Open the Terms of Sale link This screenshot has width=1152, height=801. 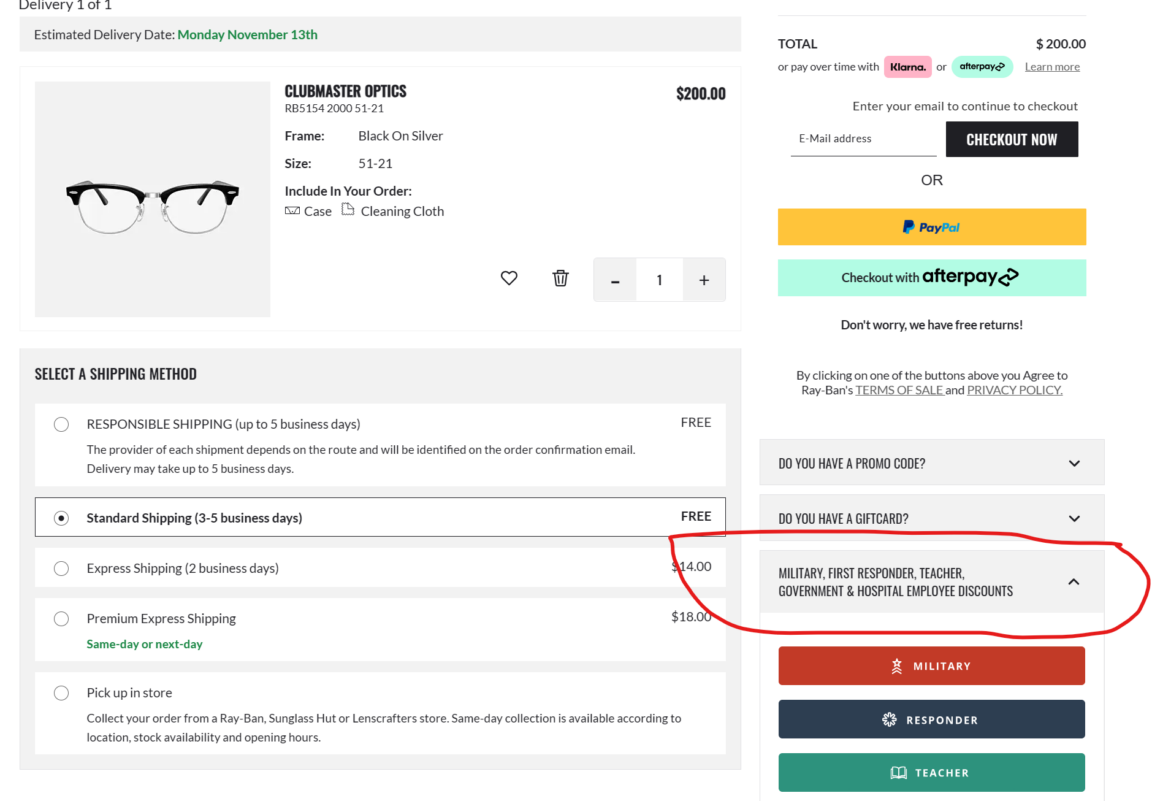[899, 390]
